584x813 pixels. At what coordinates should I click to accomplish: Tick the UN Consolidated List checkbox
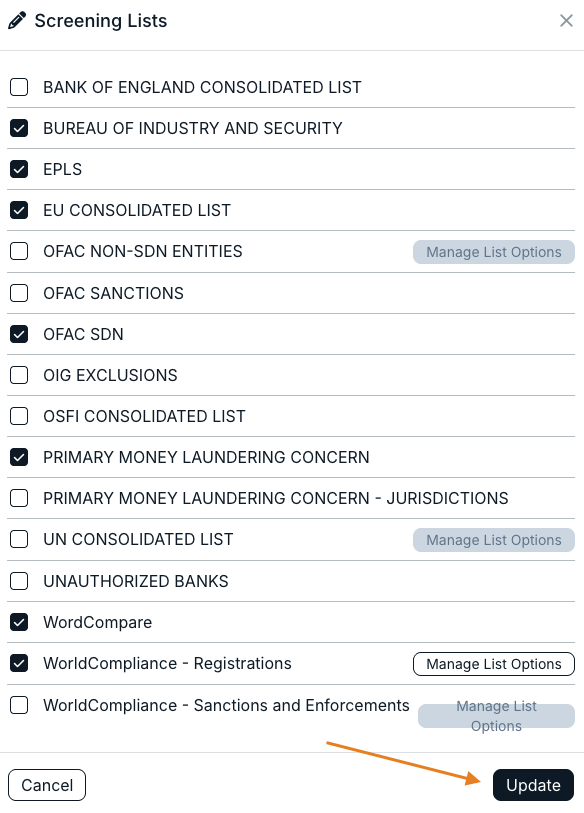[x=19, y=539]
